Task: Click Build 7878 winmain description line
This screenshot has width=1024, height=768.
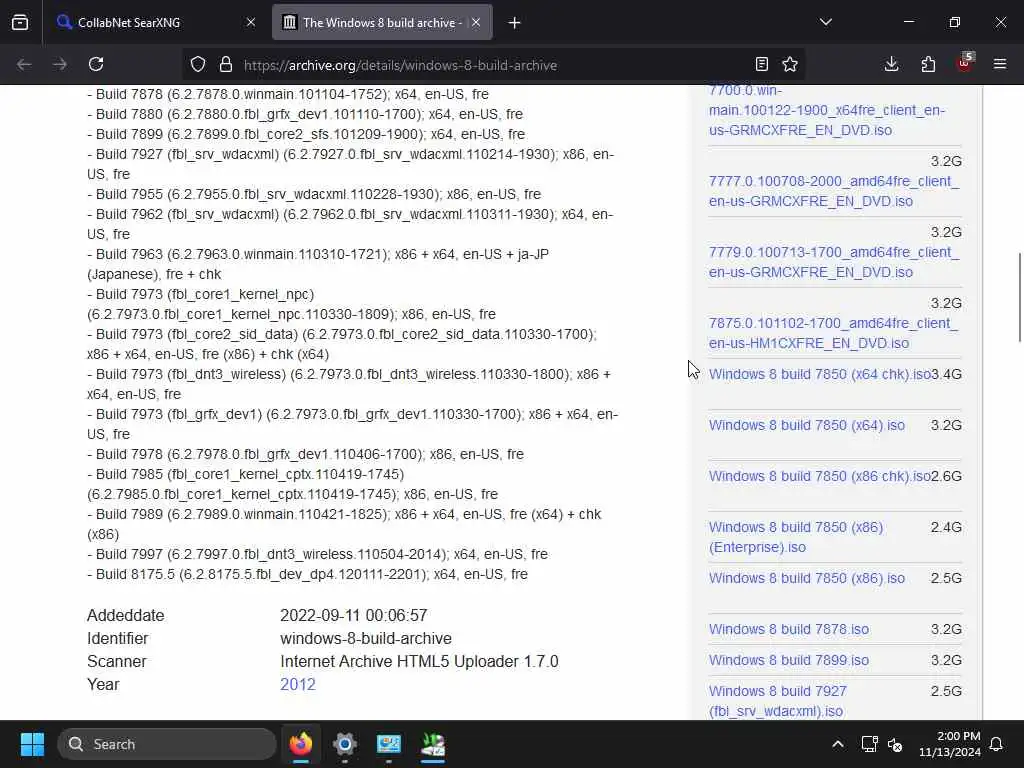Action: point(288,94)
